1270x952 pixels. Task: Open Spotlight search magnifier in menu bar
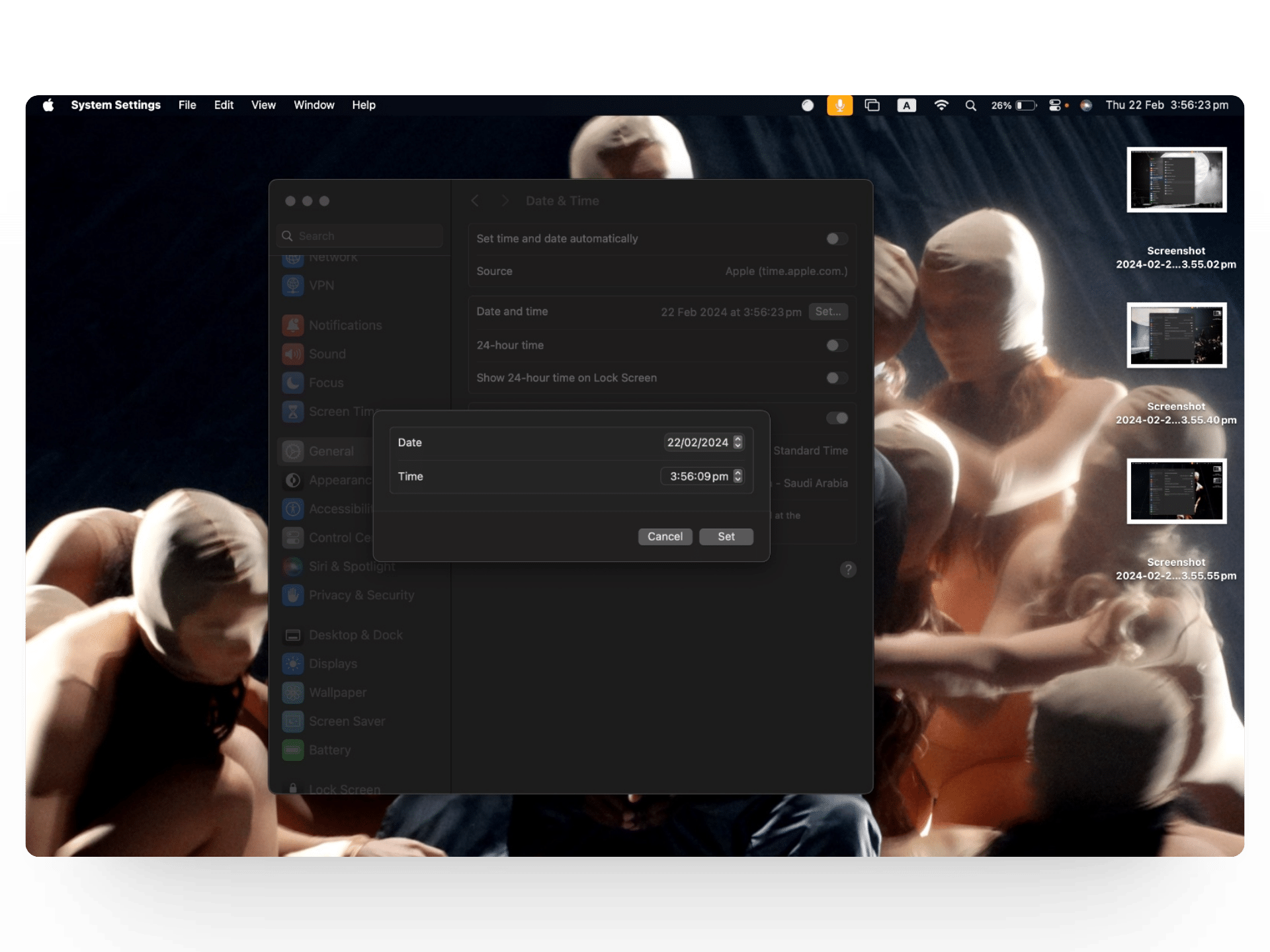pos(970,105)
